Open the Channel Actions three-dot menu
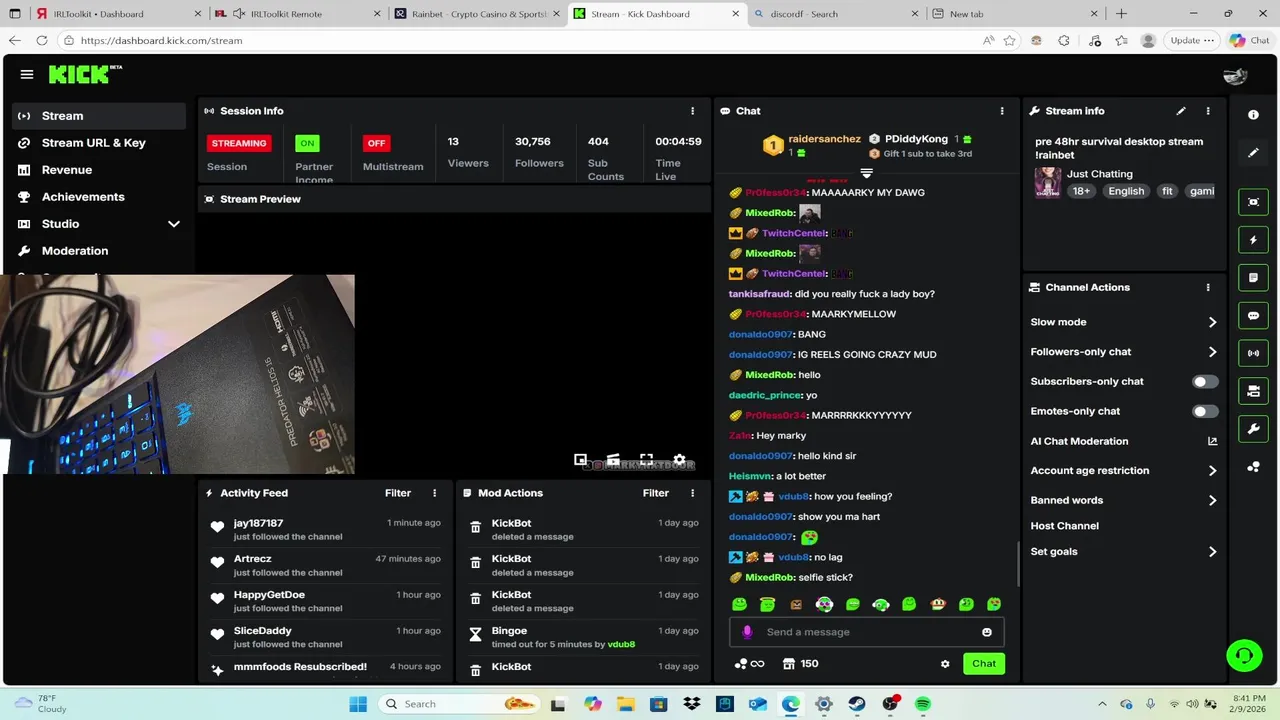Viewport: 1280px width, 720px height. point(1208,287)
